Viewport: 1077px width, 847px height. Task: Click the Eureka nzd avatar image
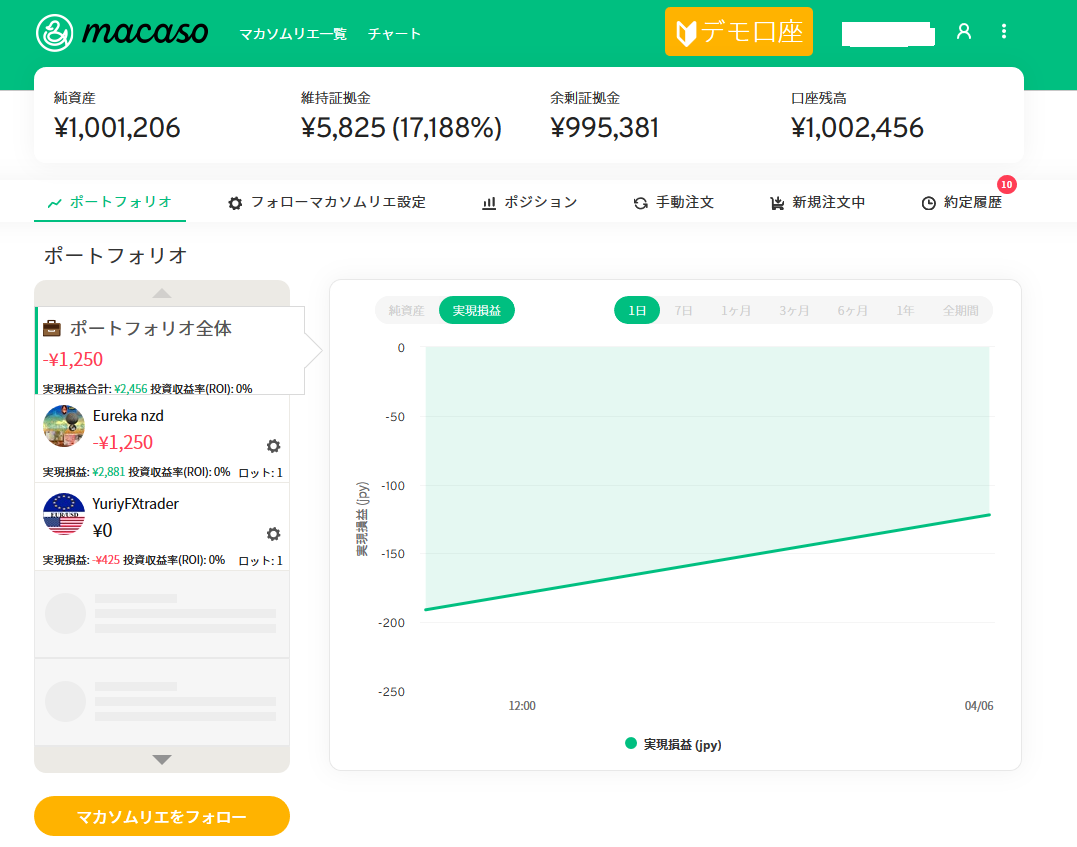point(64,426)
